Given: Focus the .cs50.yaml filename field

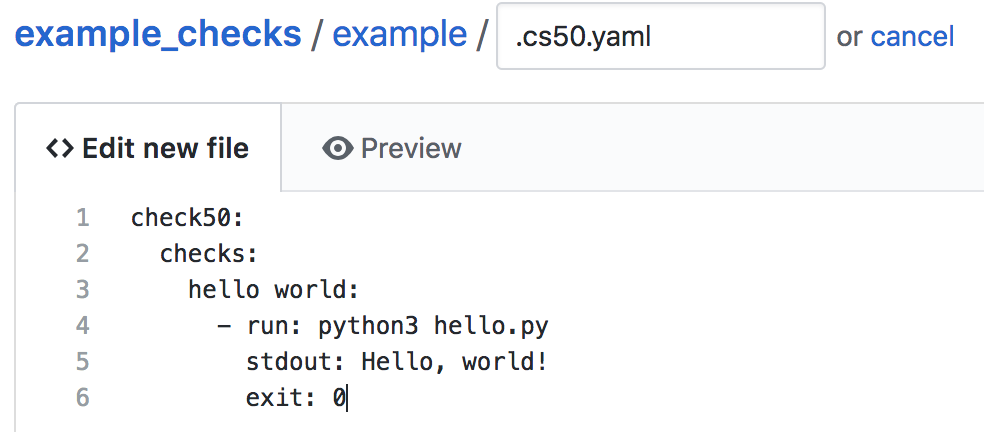Looking at the screenshot, I should pos(660,37).
